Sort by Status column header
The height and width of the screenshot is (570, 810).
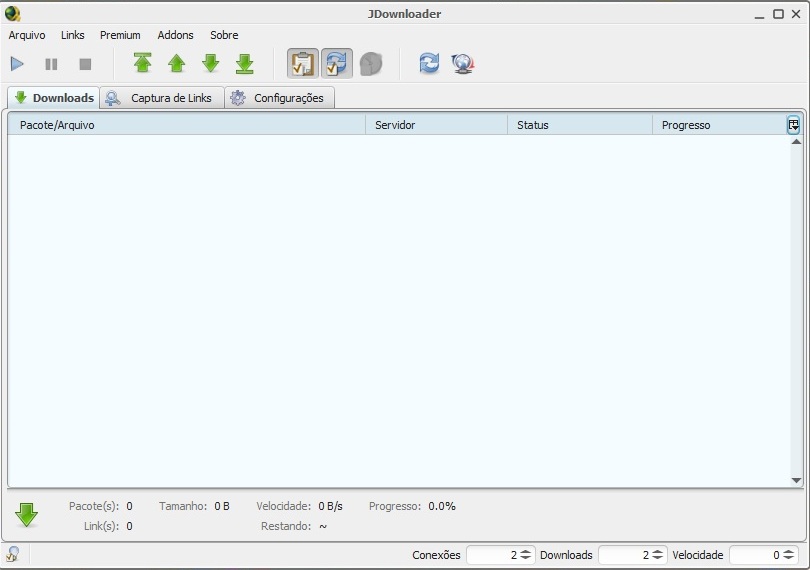(580, 125)
